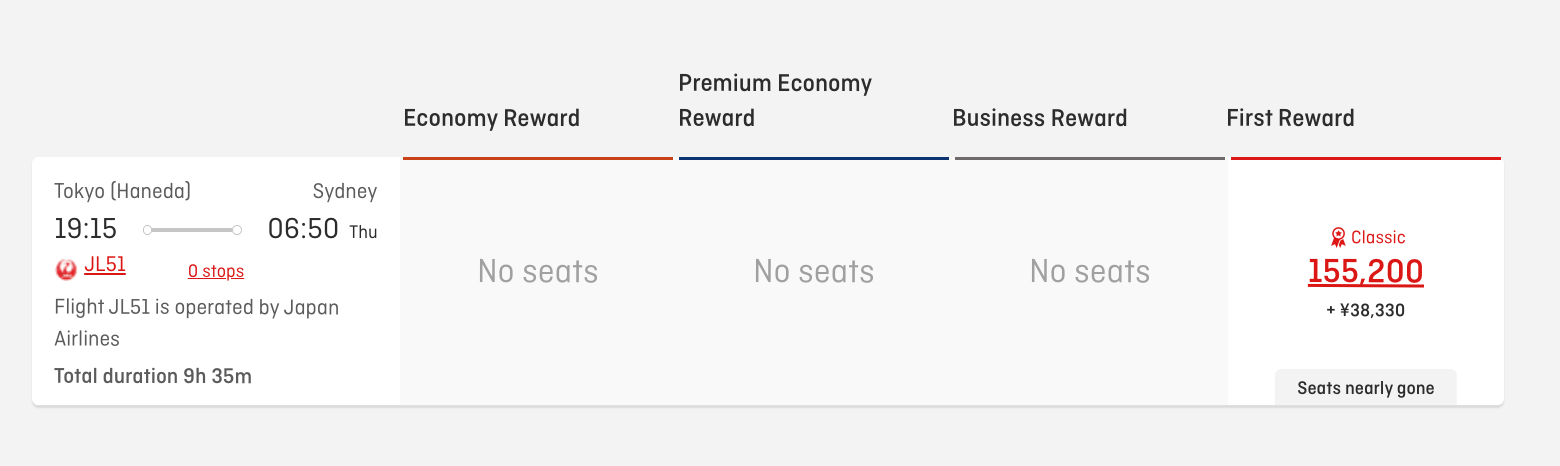Click No seats under Business Reward
The width and height of the screenshot is (1560, 466).
(1090, 271)
